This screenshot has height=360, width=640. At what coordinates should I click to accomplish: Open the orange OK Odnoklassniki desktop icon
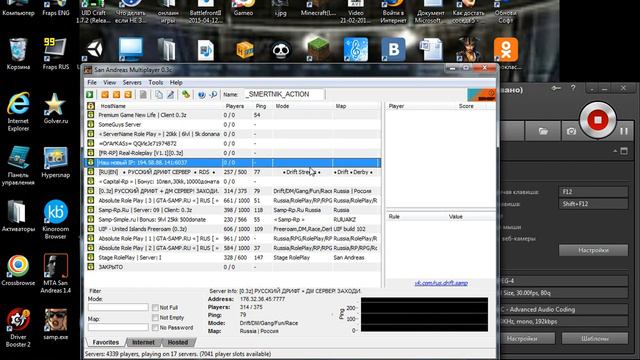tap(506, 49)
